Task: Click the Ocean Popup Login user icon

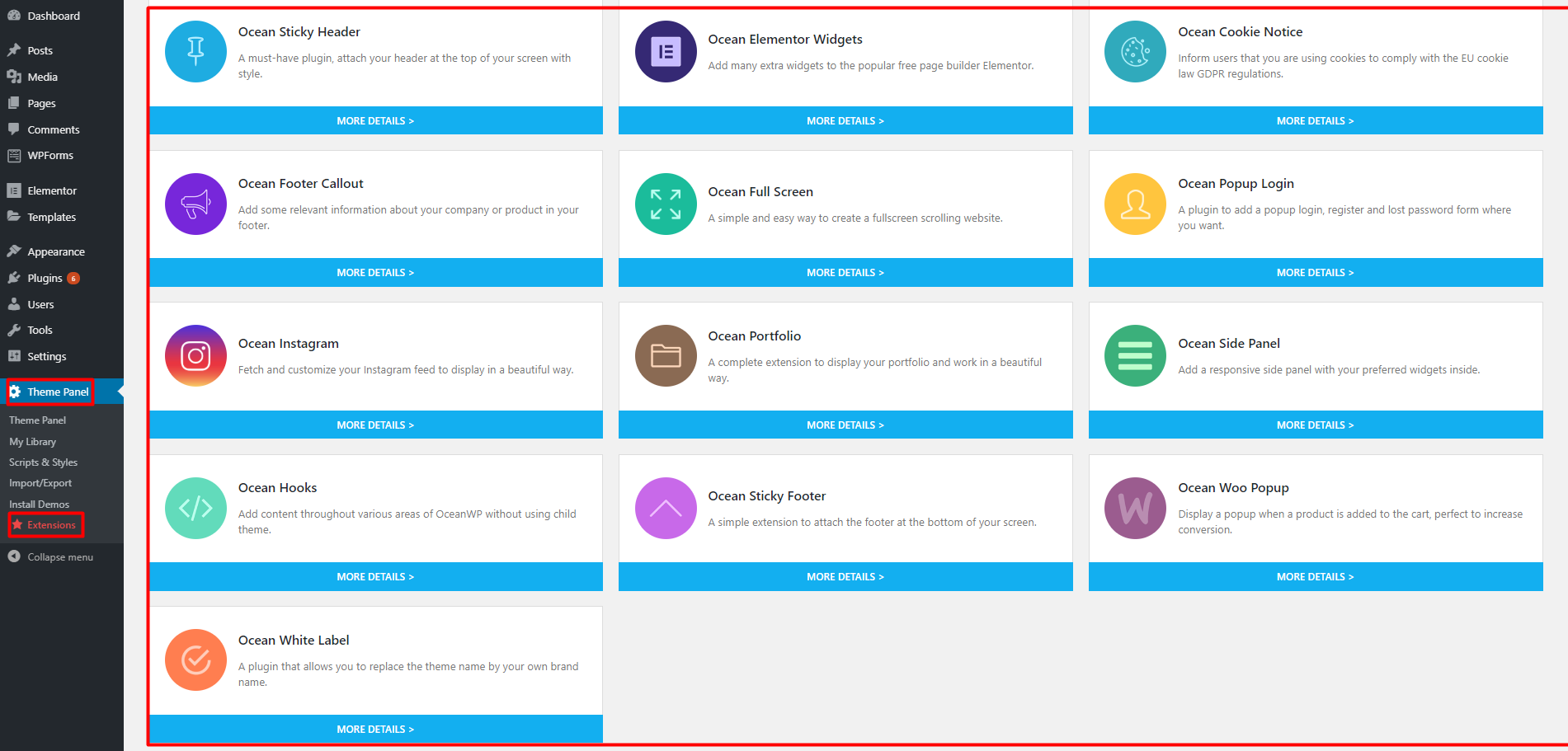Action: 1135,204
